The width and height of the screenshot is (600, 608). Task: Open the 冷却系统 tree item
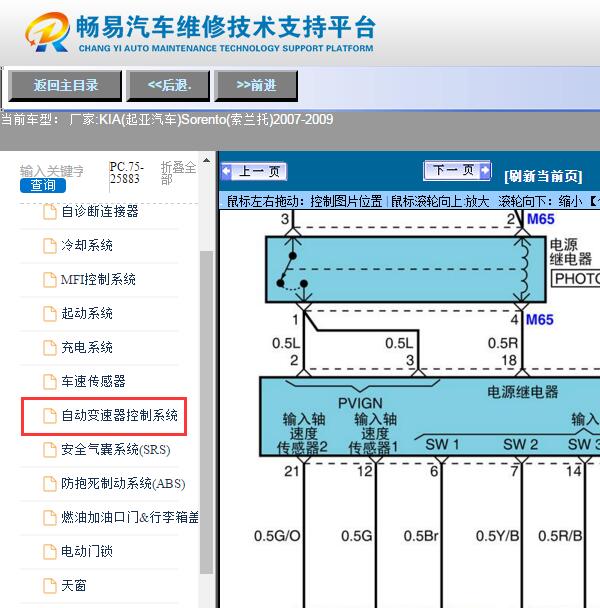click(87, 245)
